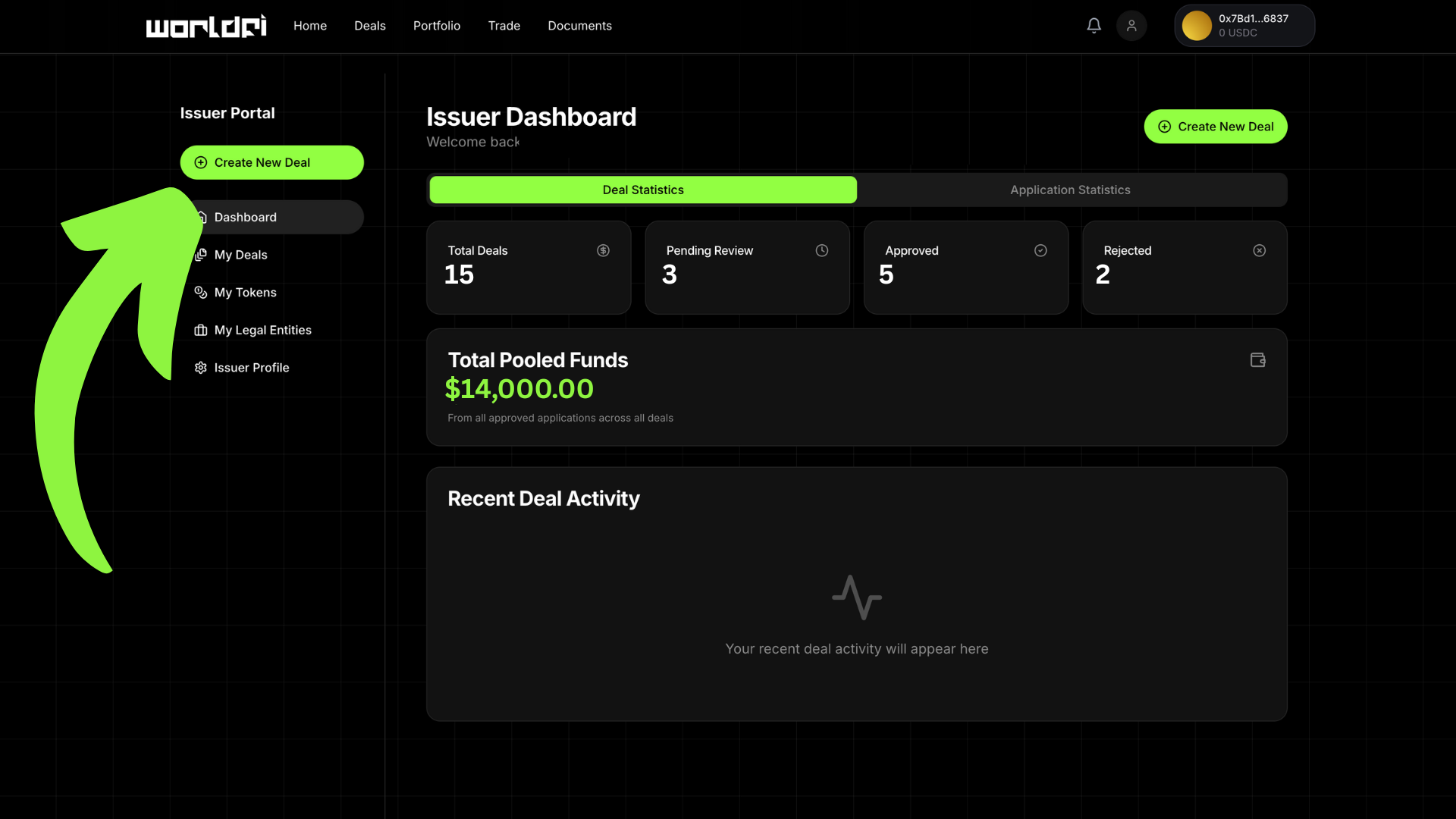Viewport: 1456px width, 819px height.
Task: Switch to Application Statistics tab
Action: point(1070,190)
